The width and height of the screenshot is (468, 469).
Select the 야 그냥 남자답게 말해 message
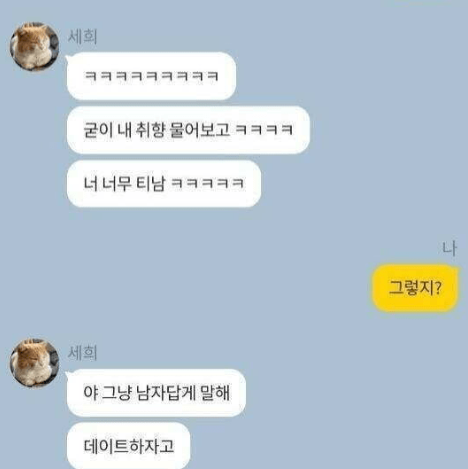tap(156, 393)
